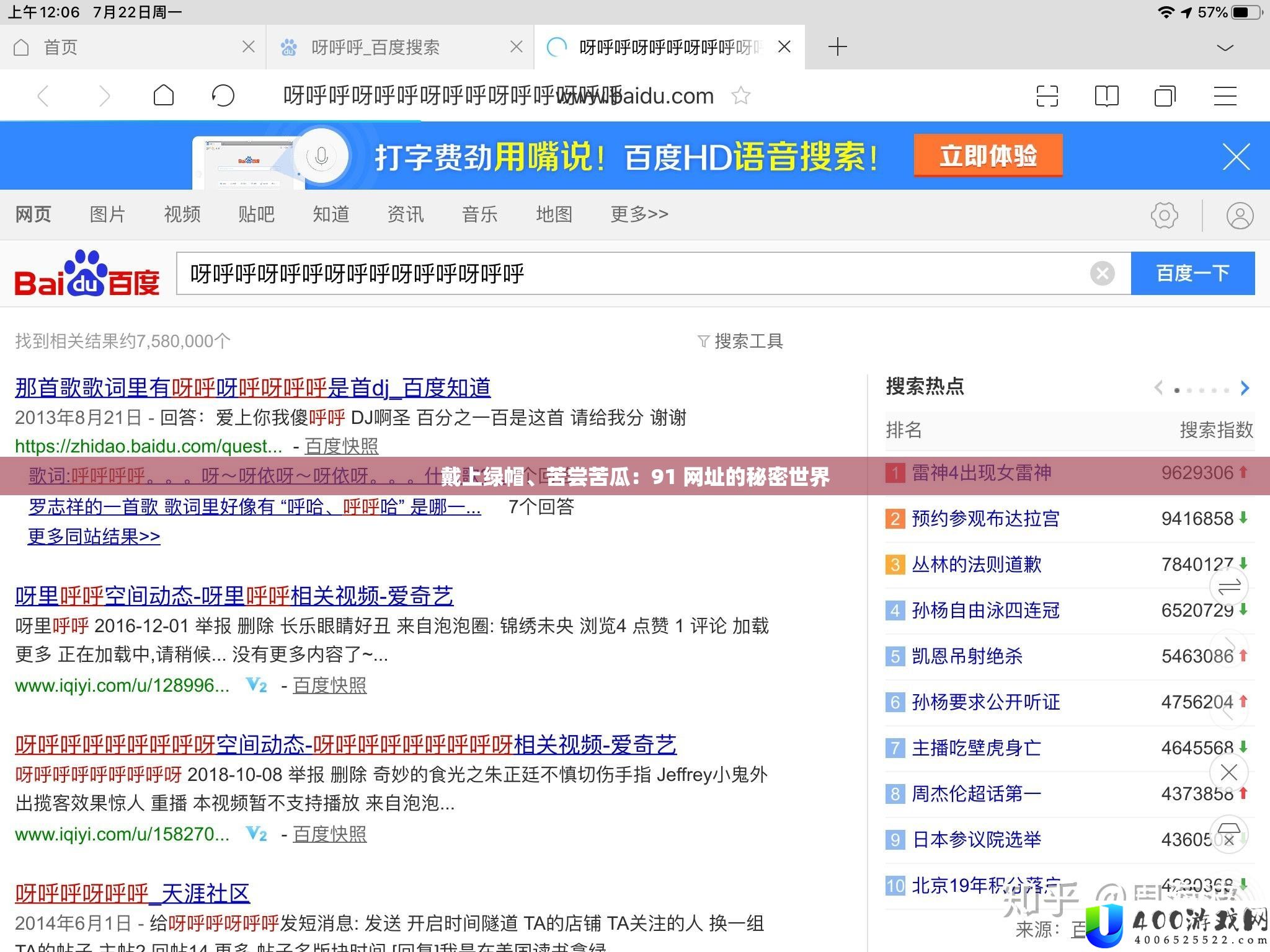Image resolution: width=1270 pixels, height=952 pixels.
Task: Tap the microphone icon in the banner
Action: (x=321, y=156)
